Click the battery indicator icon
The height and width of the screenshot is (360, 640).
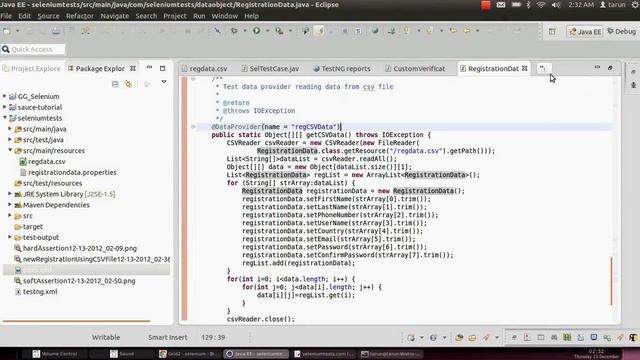coord(516,5)
